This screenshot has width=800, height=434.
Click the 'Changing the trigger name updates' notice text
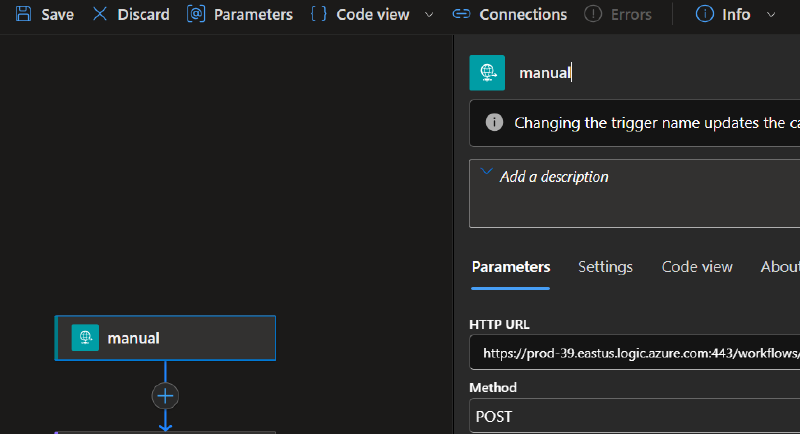[x=657, y=123]
